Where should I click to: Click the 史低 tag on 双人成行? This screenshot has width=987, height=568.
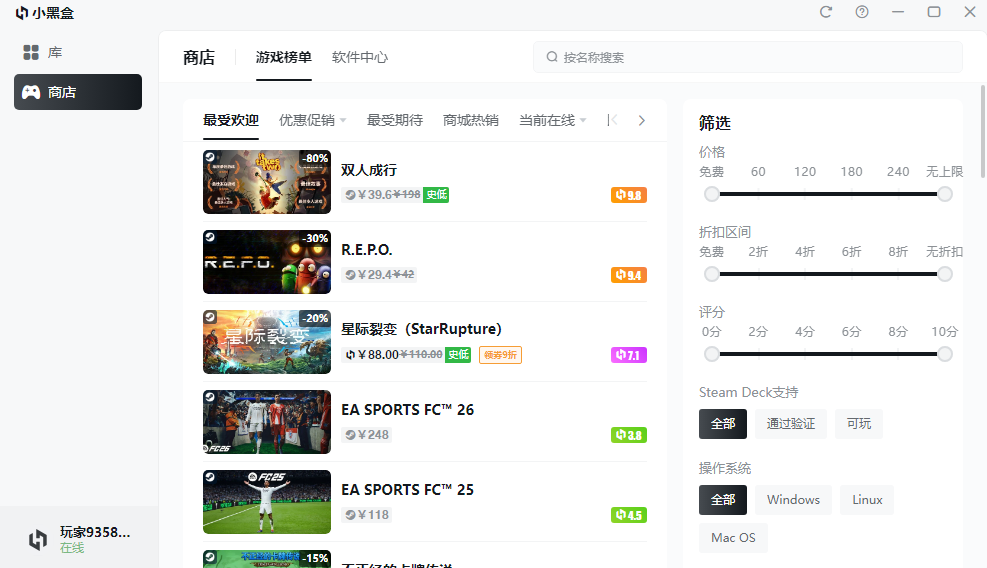(436, 195)
